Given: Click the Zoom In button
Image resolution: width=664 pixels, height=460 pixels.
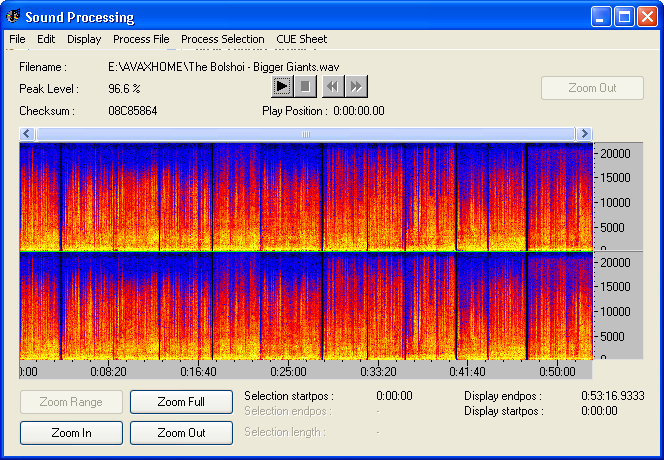Looking at the screenshot, I should 71,433.
